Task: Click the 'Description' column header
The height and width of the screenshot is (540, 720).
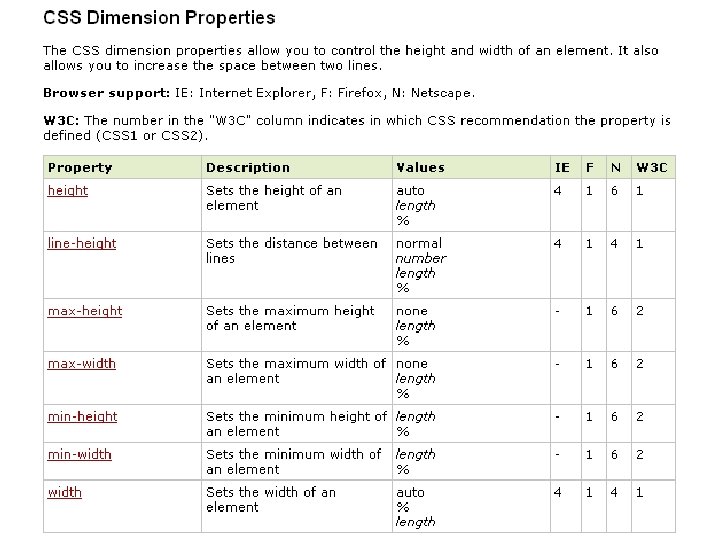Action: click(248, 168)
